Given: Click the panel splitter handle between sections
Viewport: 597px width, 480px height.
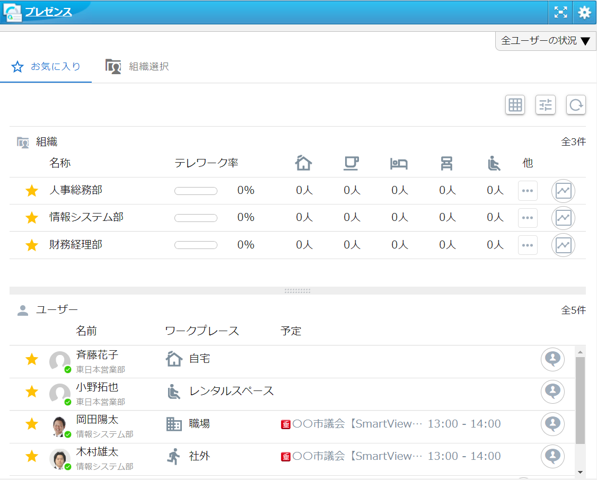Looking at the screenshot, I should 297,291.
